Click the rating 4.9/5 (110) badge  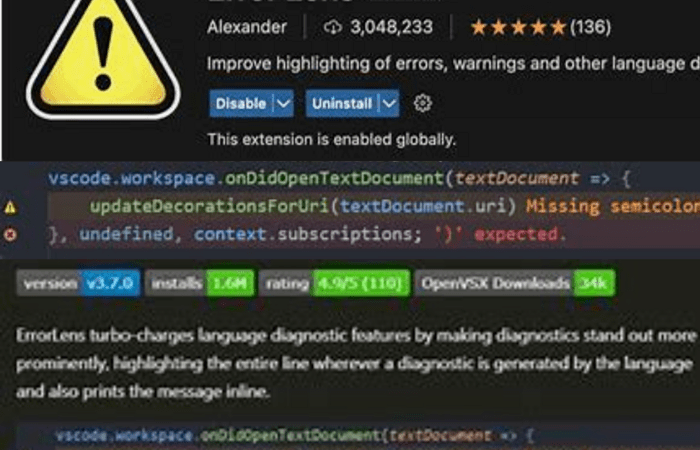(335, 283)
